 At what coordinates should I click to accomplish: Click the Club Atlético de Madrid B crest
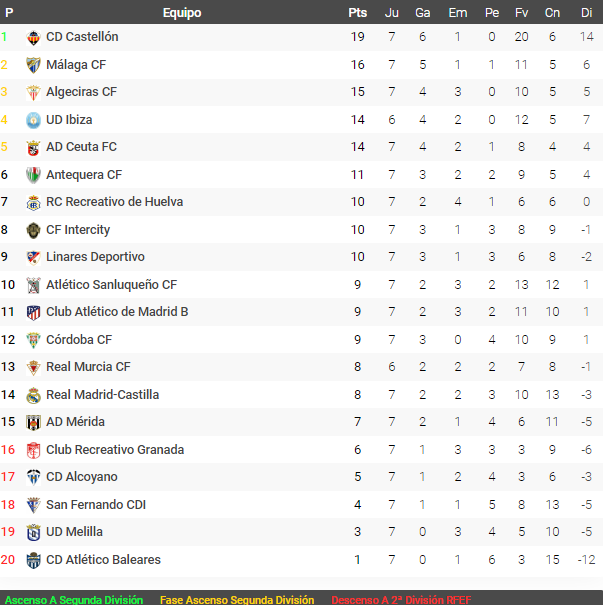point(33,312)
